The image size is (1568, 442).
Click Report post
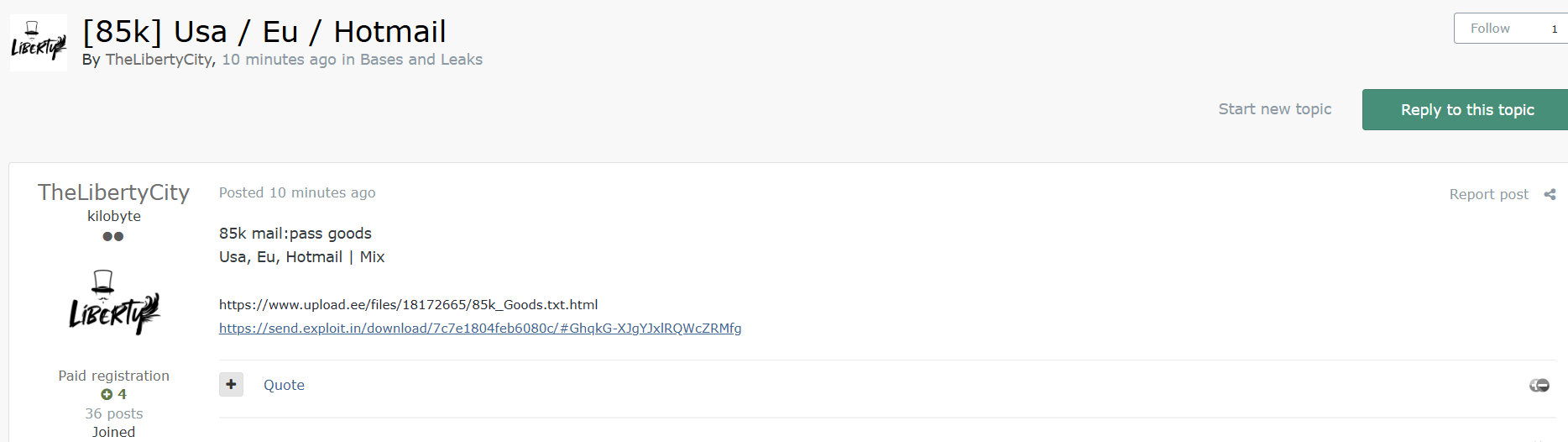(x=1488, y=194)
